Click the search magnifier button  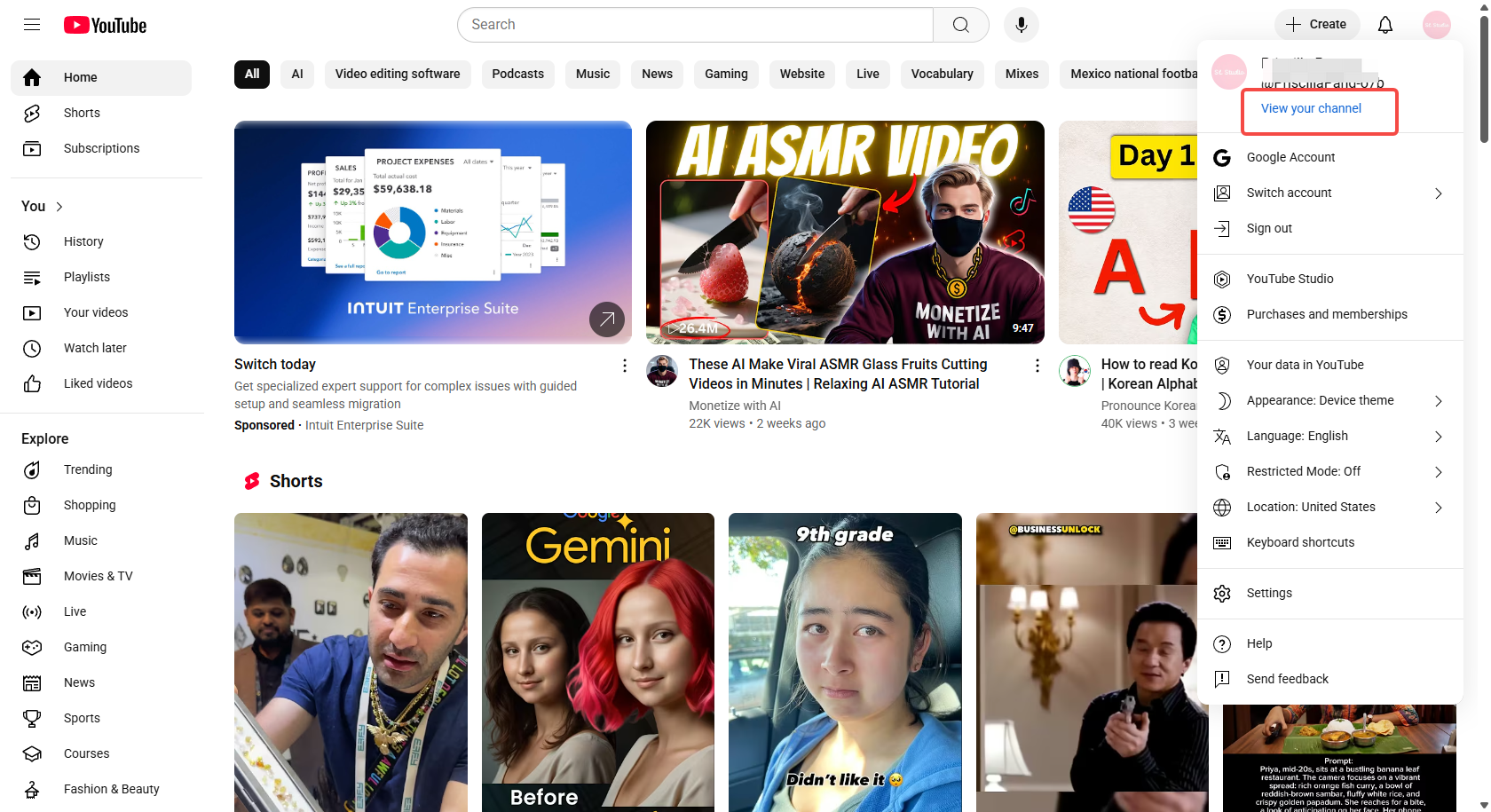click(961, 25)
